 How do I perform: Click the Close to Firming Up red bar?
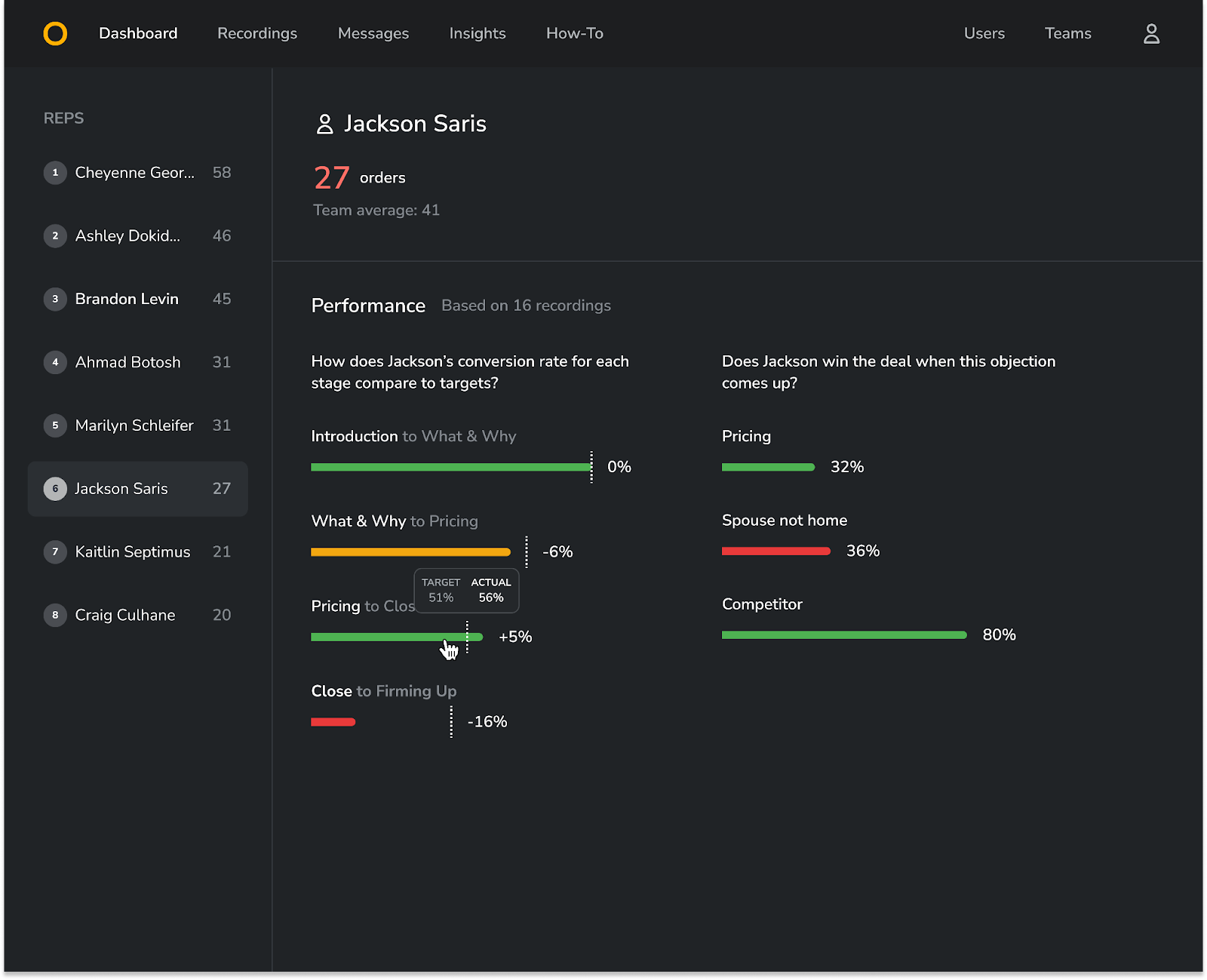[x=333, y=723]
